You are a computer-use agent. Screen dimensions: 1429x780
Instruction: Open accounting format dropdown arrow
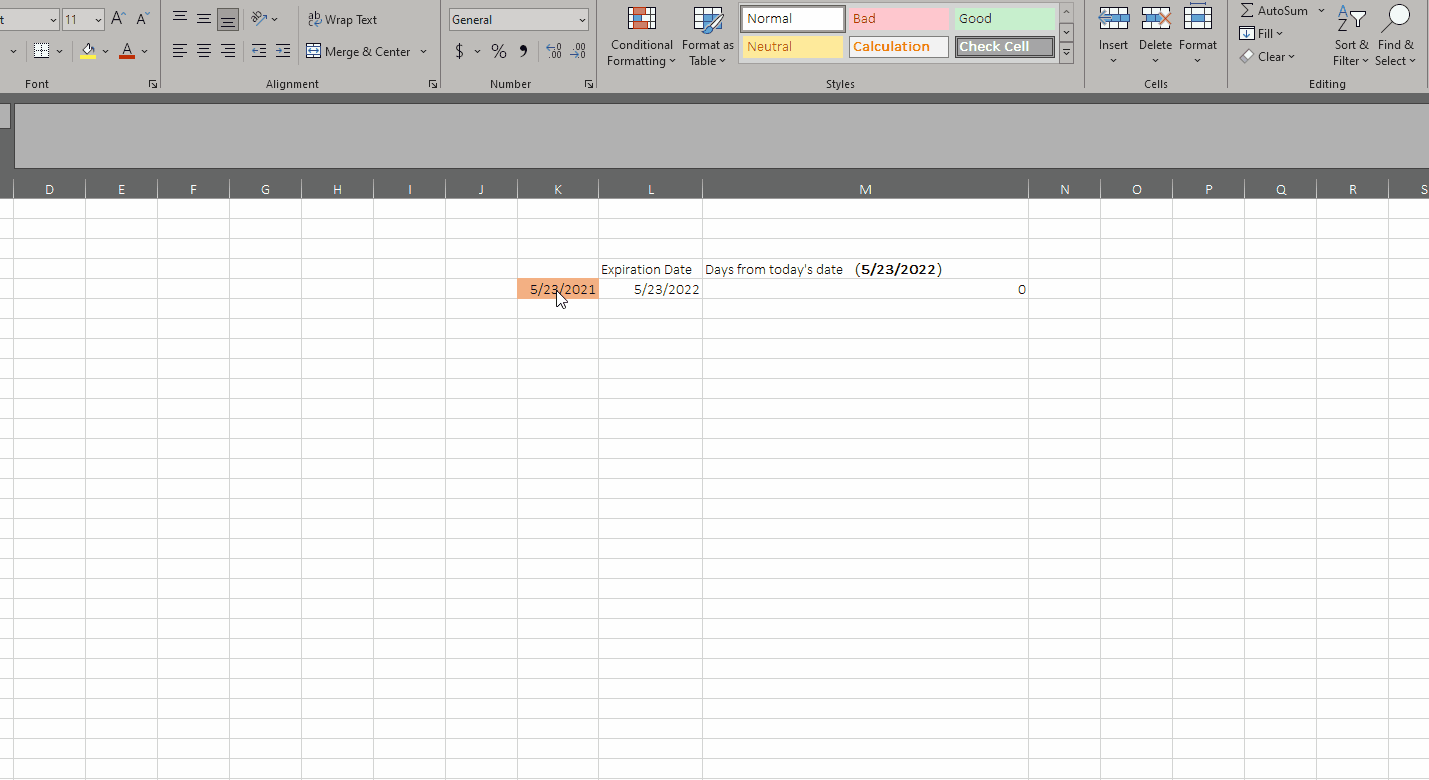click(477, 51)
